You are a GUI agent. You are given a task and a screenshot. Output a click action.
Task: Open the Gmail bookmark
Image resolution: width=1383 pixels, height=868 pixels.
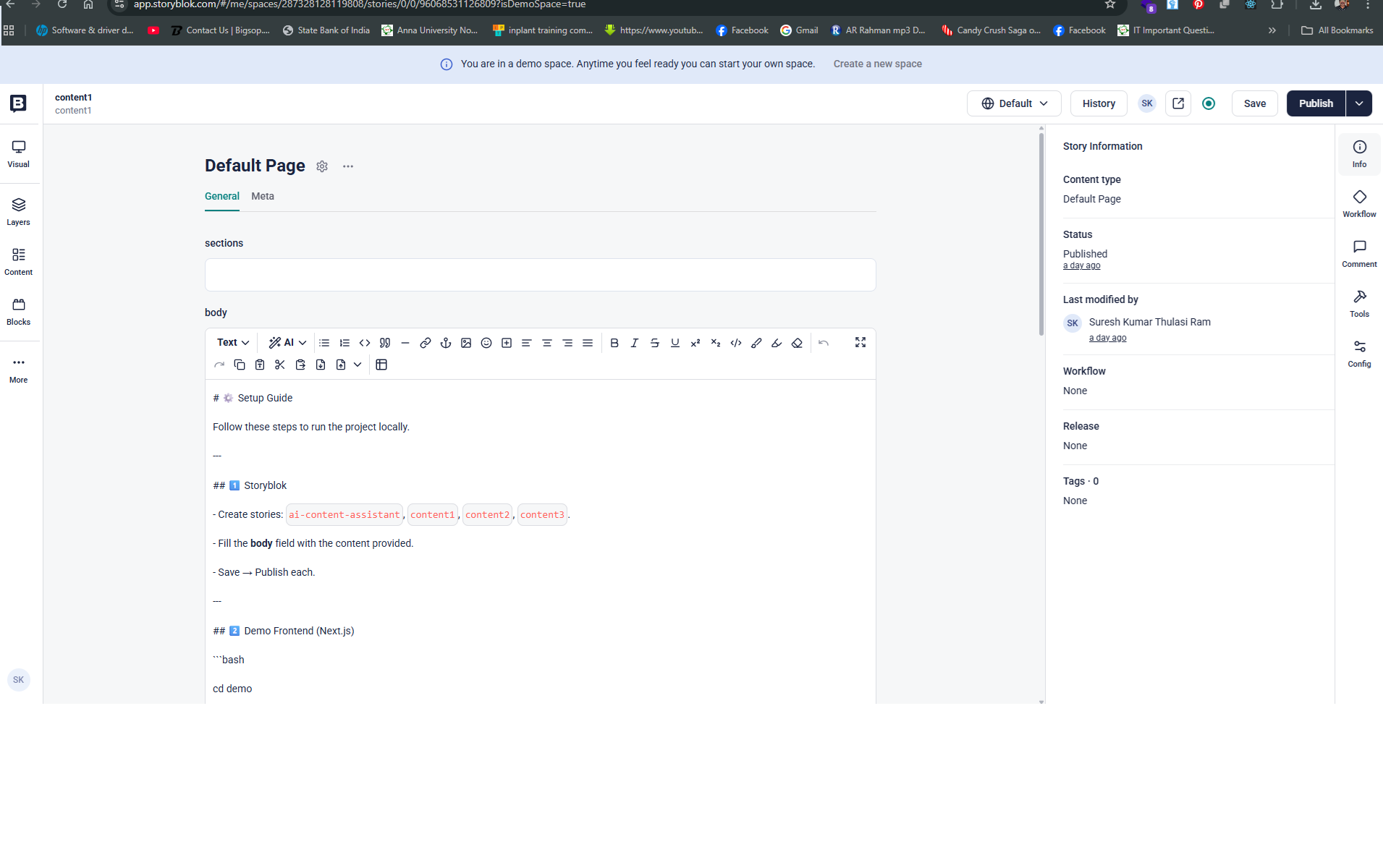(x=799, y=30)
